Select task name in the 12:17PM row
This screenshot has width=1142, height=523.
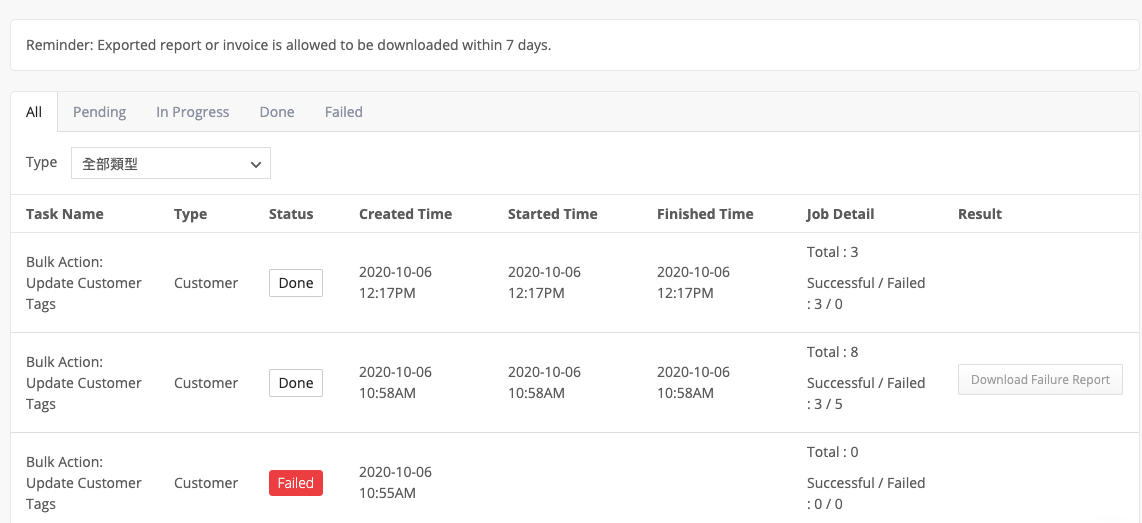pos(84,283)
